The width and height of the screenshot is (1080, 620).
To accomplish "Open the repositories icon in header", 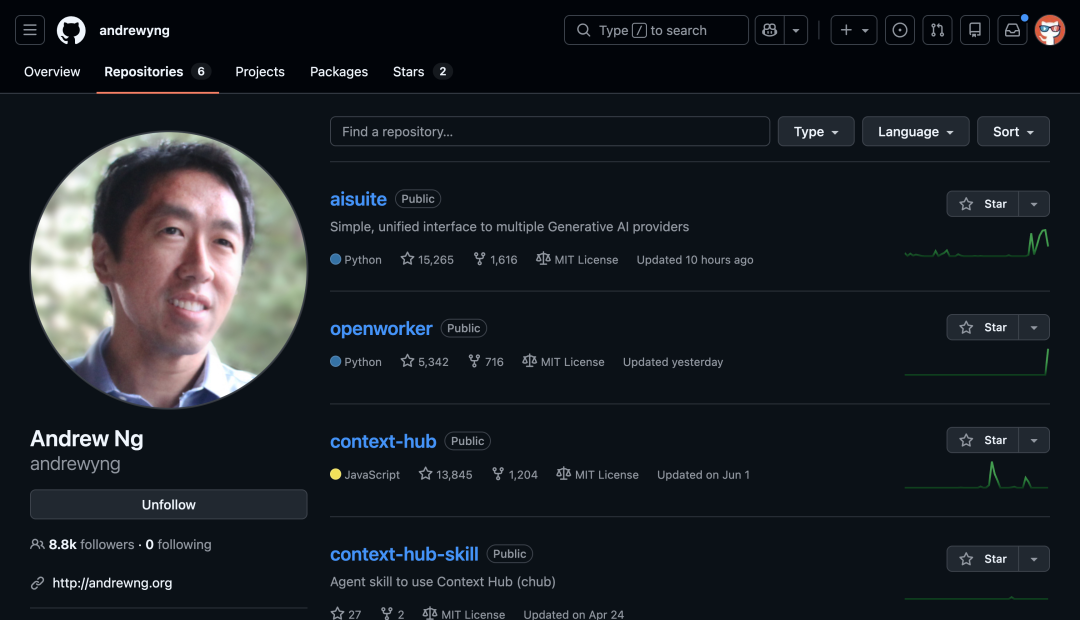I will (975, 30).
